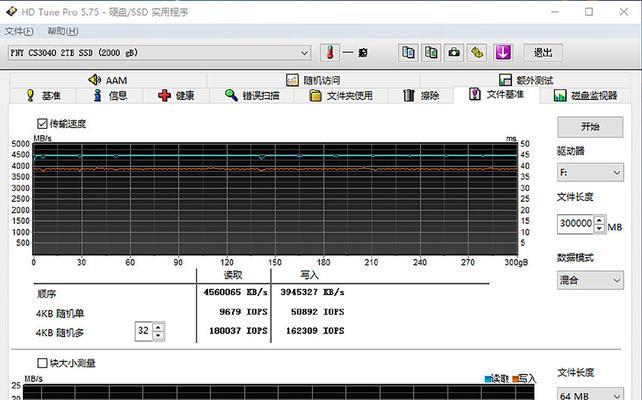This screenshot has height=400, width=642.
Task: Click the blue 读取 legend swatch
Action: click(x=488, y=379)
